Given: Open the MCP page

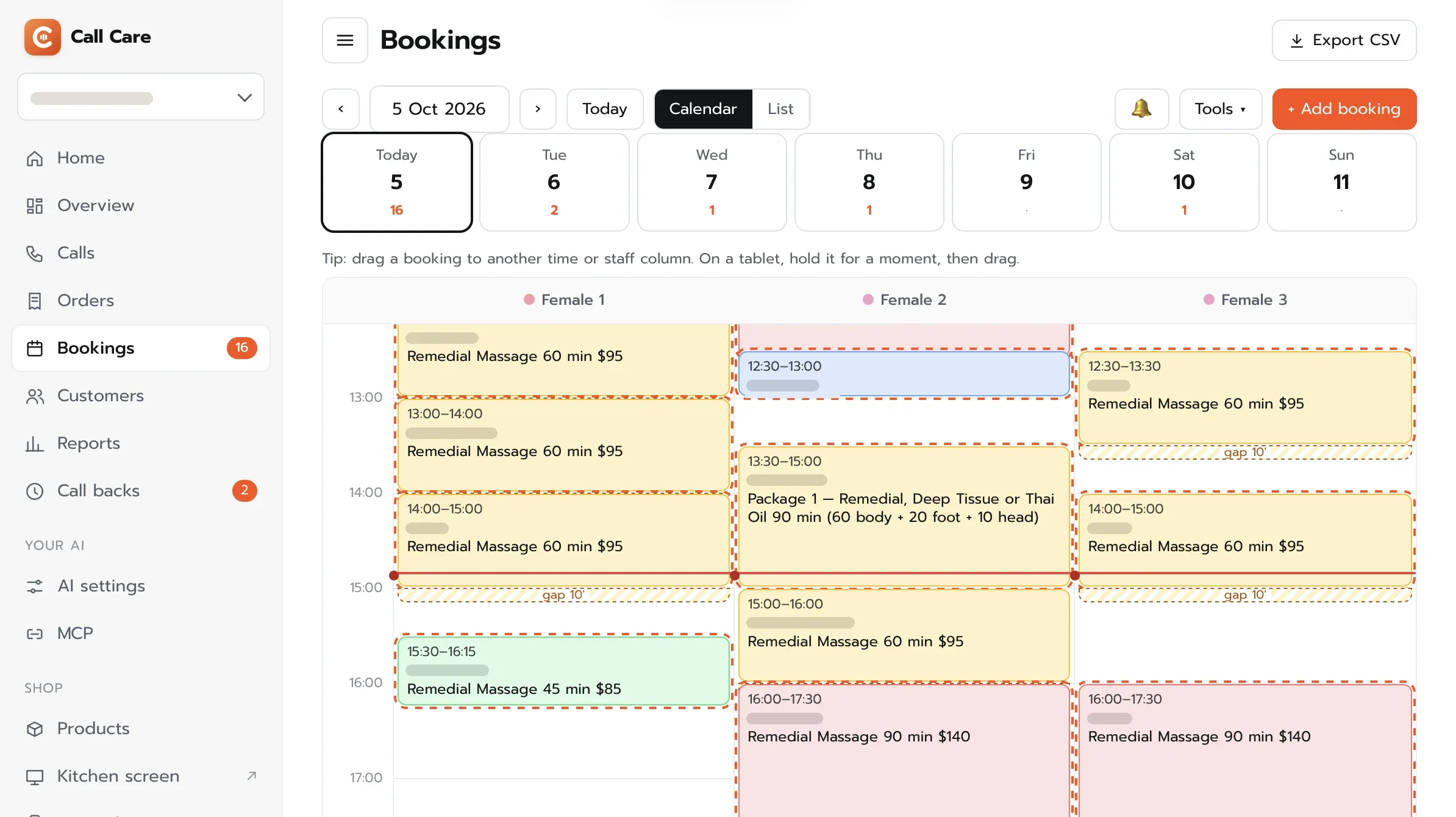Looking at the screenshot, I should coord(141,633).
